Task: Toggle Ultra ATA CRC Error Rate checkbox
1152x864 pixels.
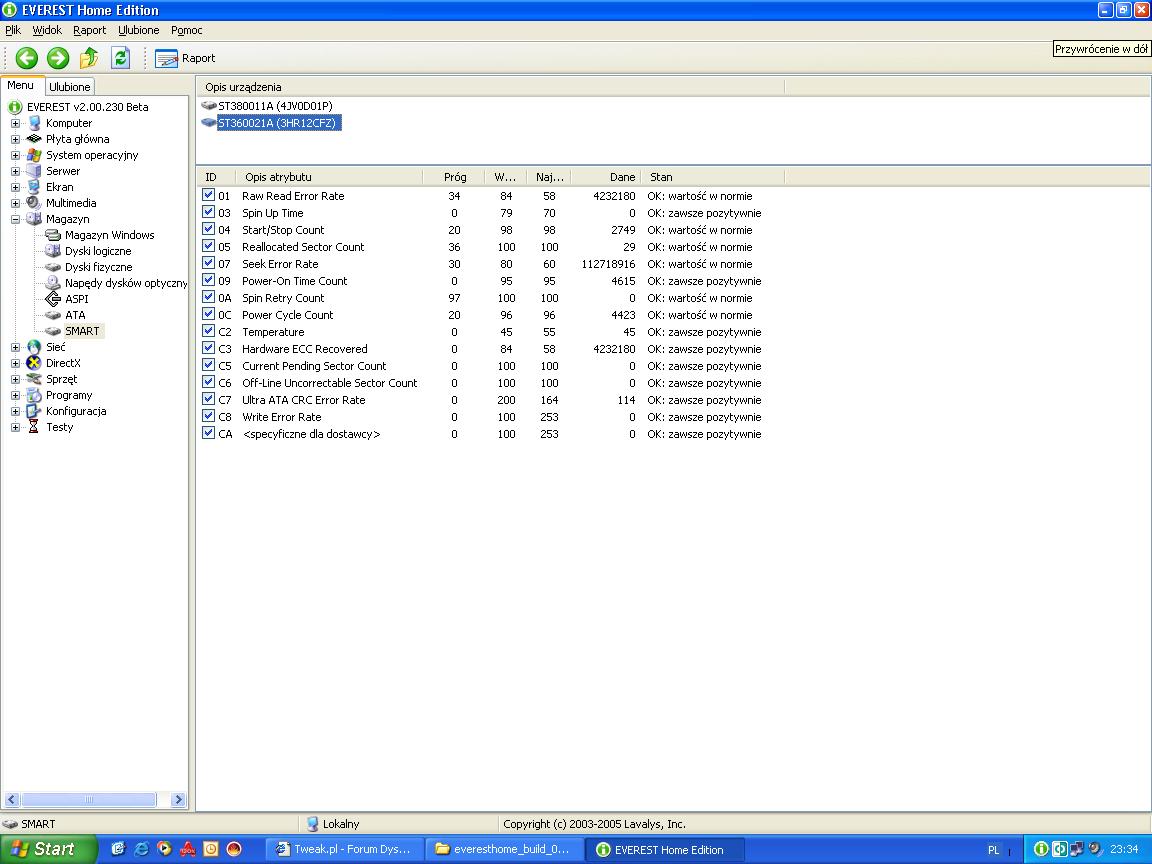Action: pyautogui.click(x=209, y=399)
